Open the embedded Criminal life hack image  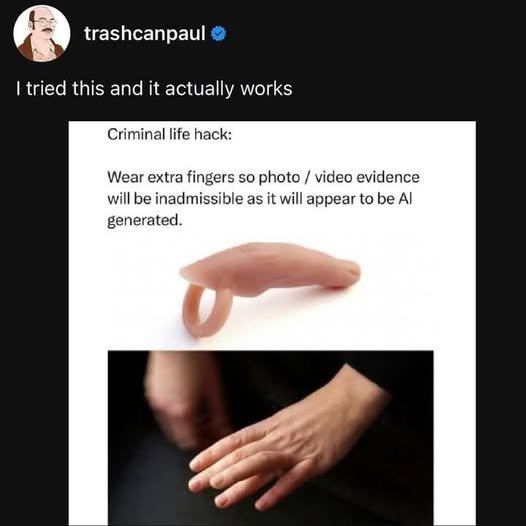click(x=272, y=323)
